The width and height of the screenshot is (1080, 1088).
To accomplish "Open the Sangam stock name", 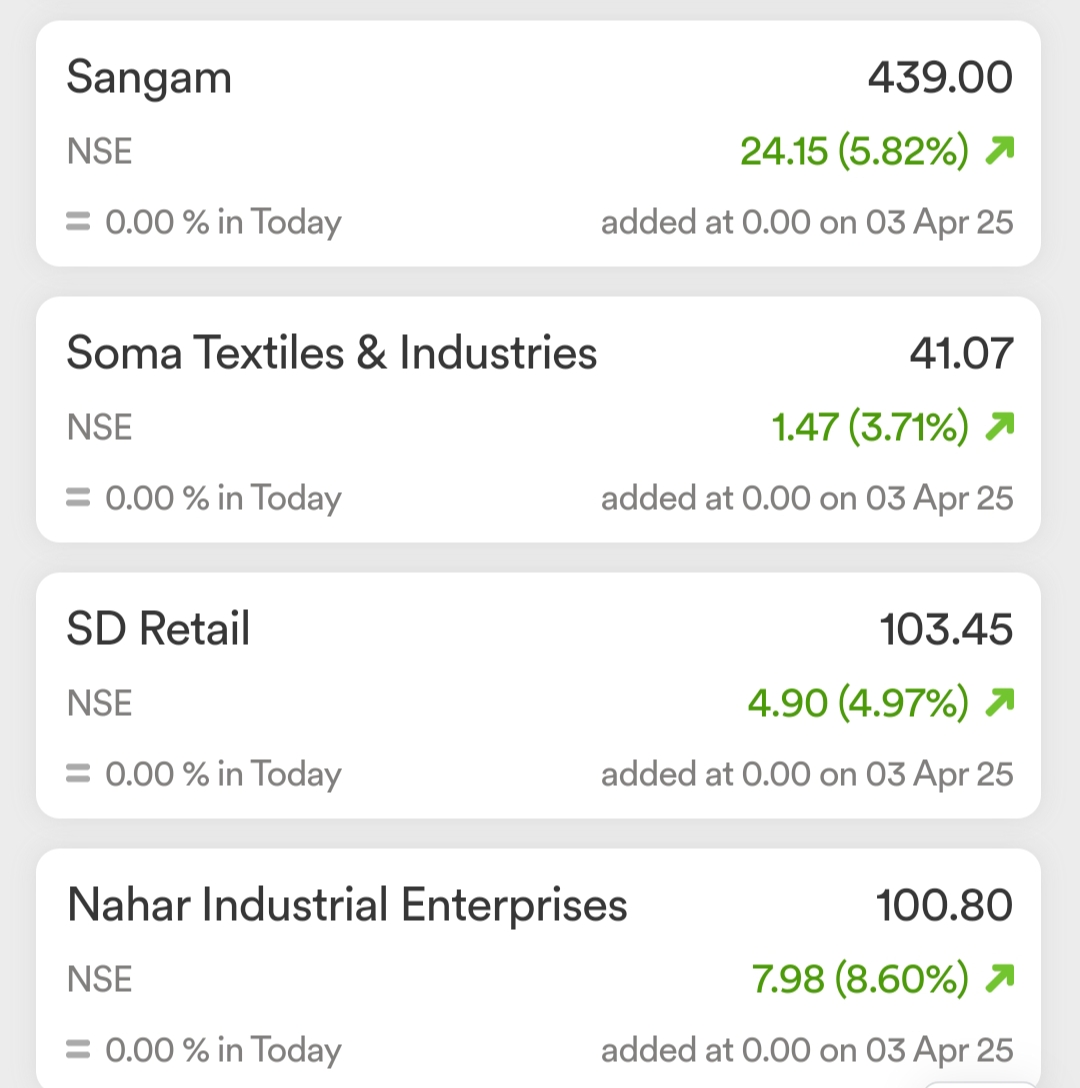I will tap(149, 78).
